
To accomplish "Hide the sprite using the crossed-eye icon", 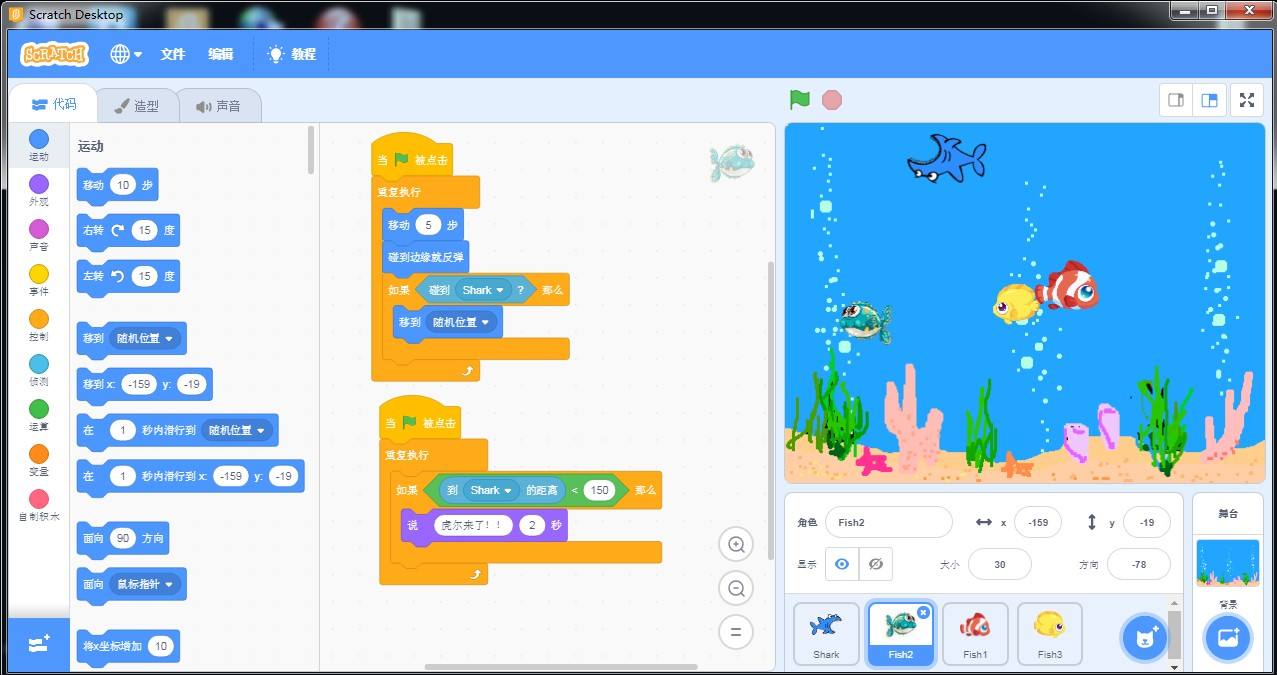I will [x=876, y=564].
